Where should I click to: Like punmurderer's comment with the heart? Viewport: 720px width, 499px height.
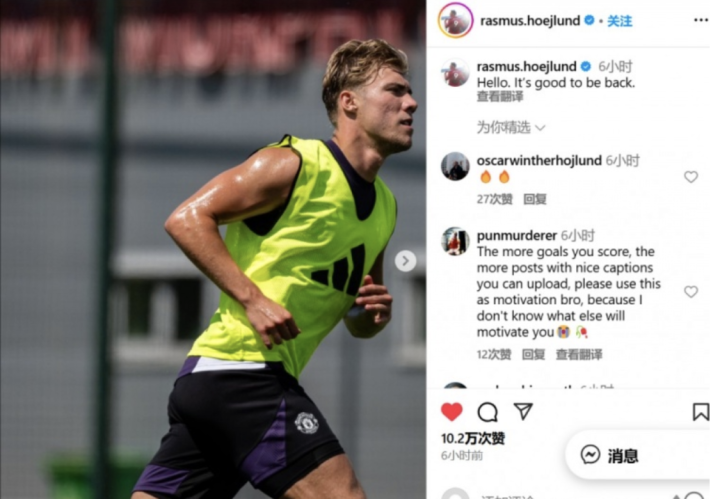pos(691,292)
